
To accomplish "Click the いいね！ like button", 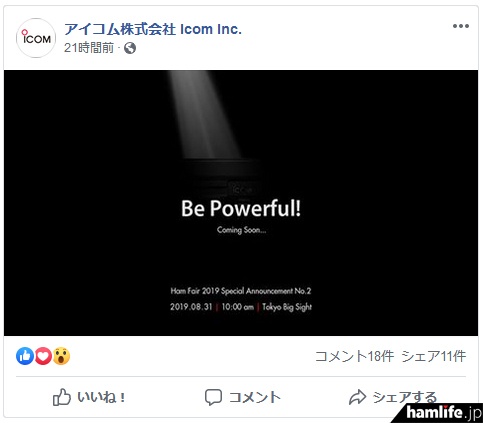I will [x=89, y=397].
